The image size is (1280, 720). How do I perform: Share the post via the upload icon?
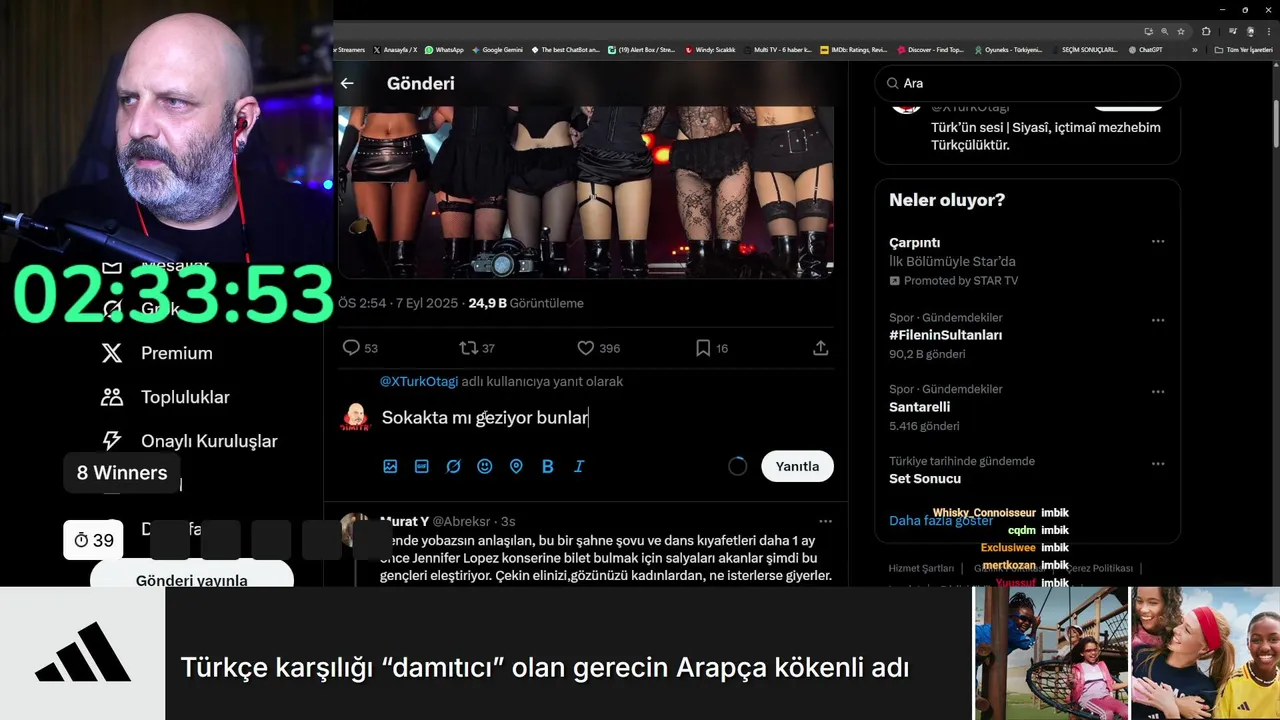click(820, 348)
